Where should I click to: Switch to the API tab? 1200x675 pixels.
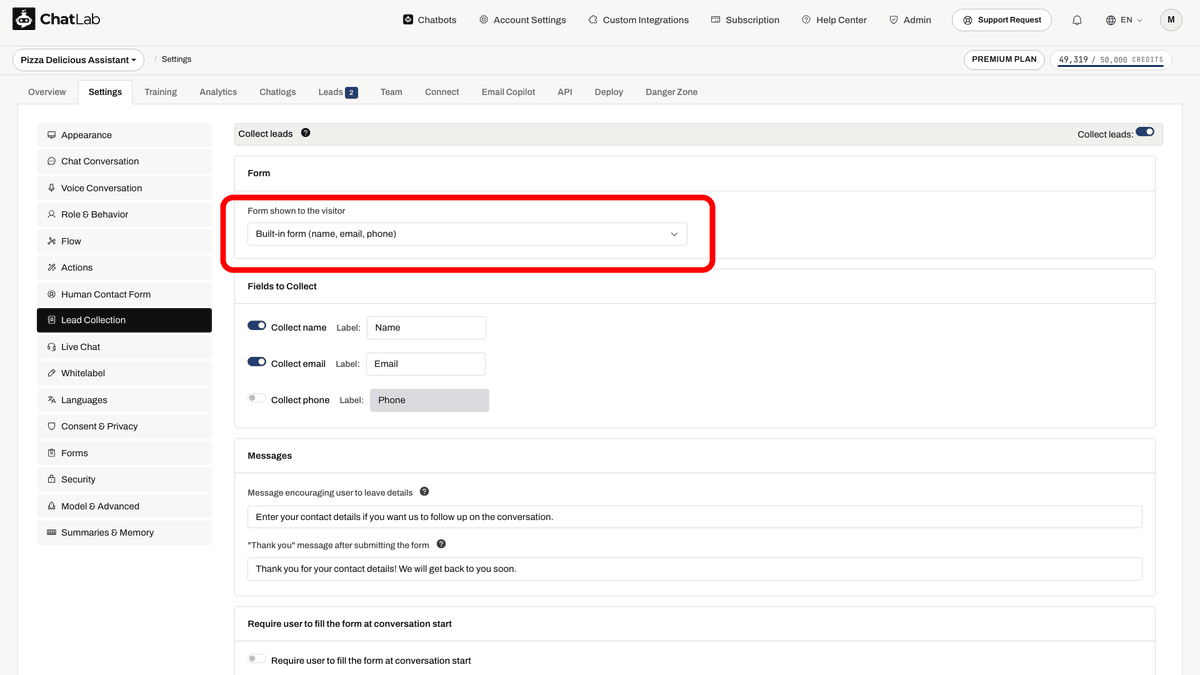click(565, 92)
